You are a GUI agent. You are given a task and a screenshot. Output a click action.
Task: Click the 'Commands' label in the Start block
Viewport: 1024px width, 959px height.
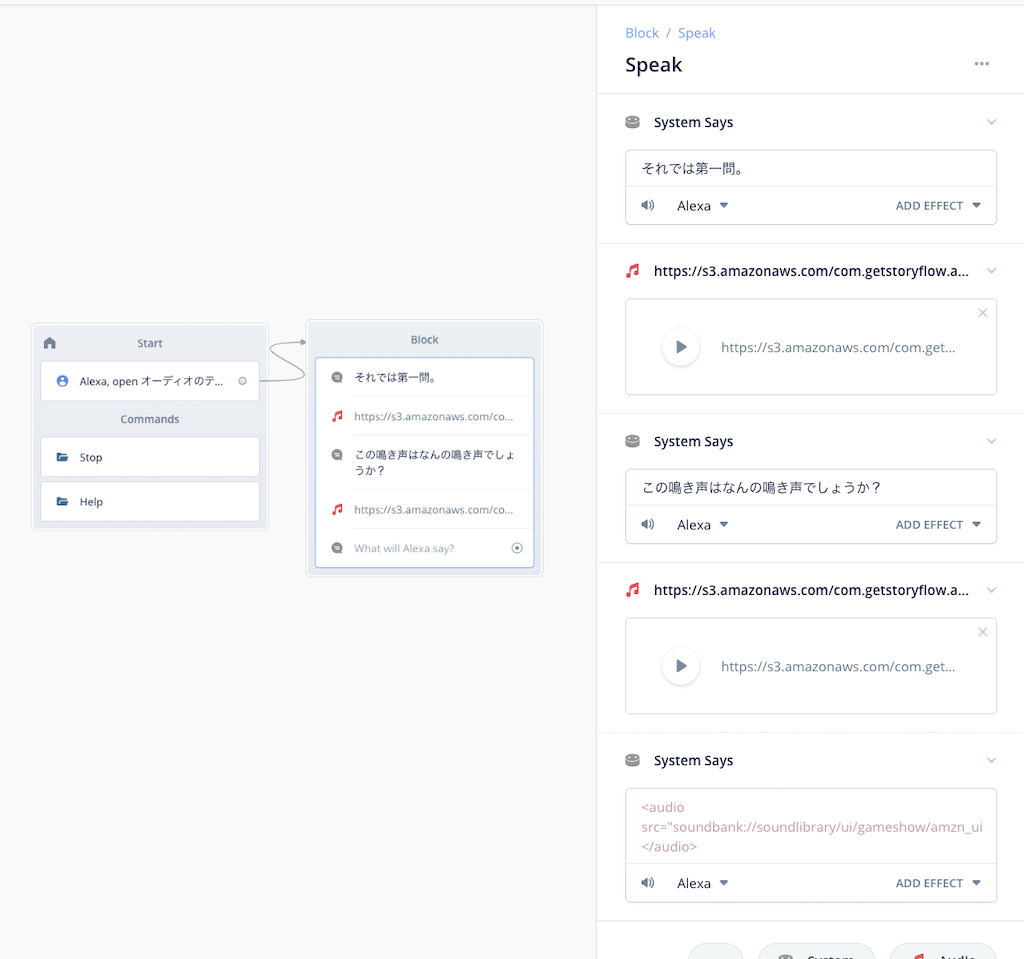pos(150,419)
